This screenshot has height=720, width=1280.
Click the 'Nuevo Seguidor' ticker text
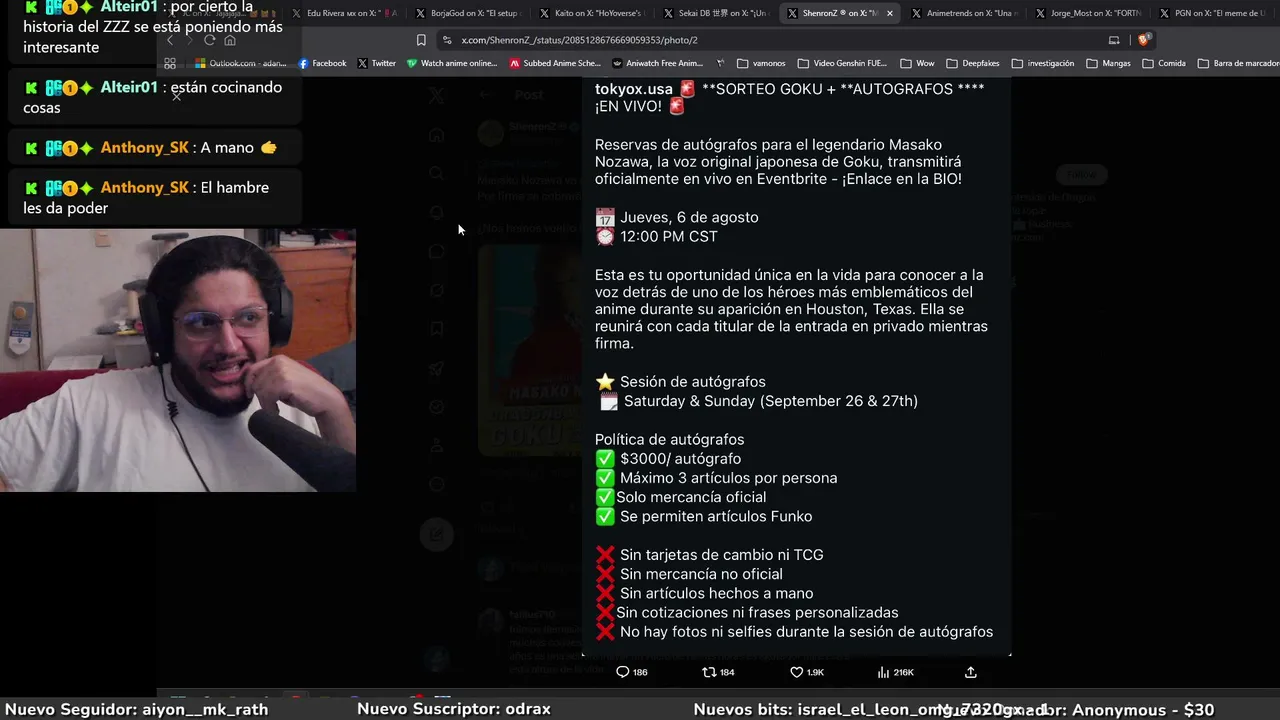[137, 709]
